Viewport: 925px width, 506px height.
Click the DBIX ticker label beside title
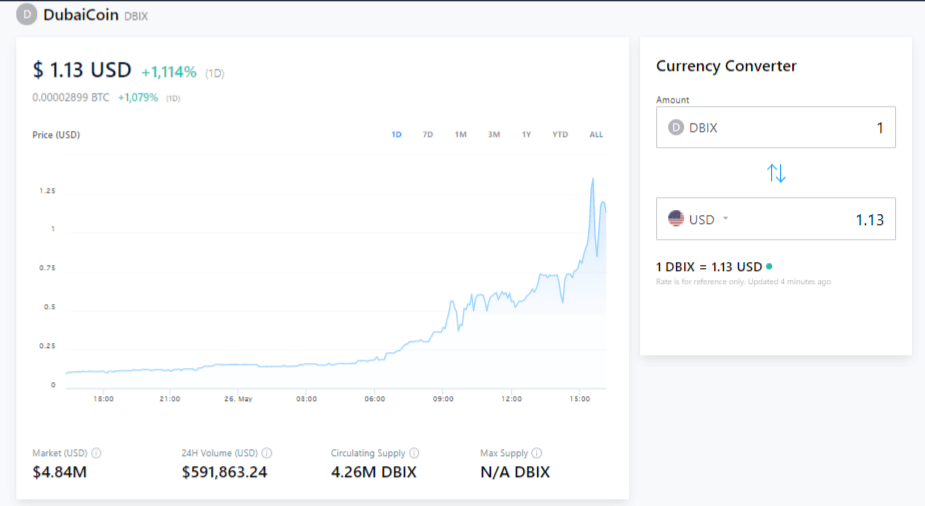pyautogui.click(x=136, y=17)
